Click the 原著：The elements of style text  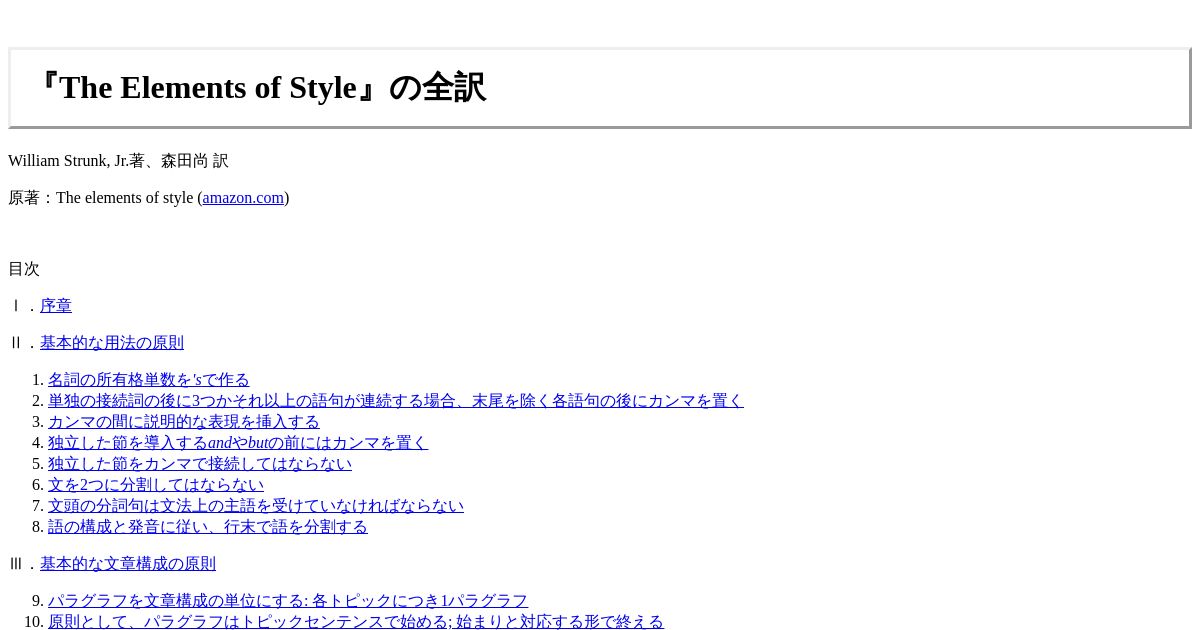click(x=101, y=198)
